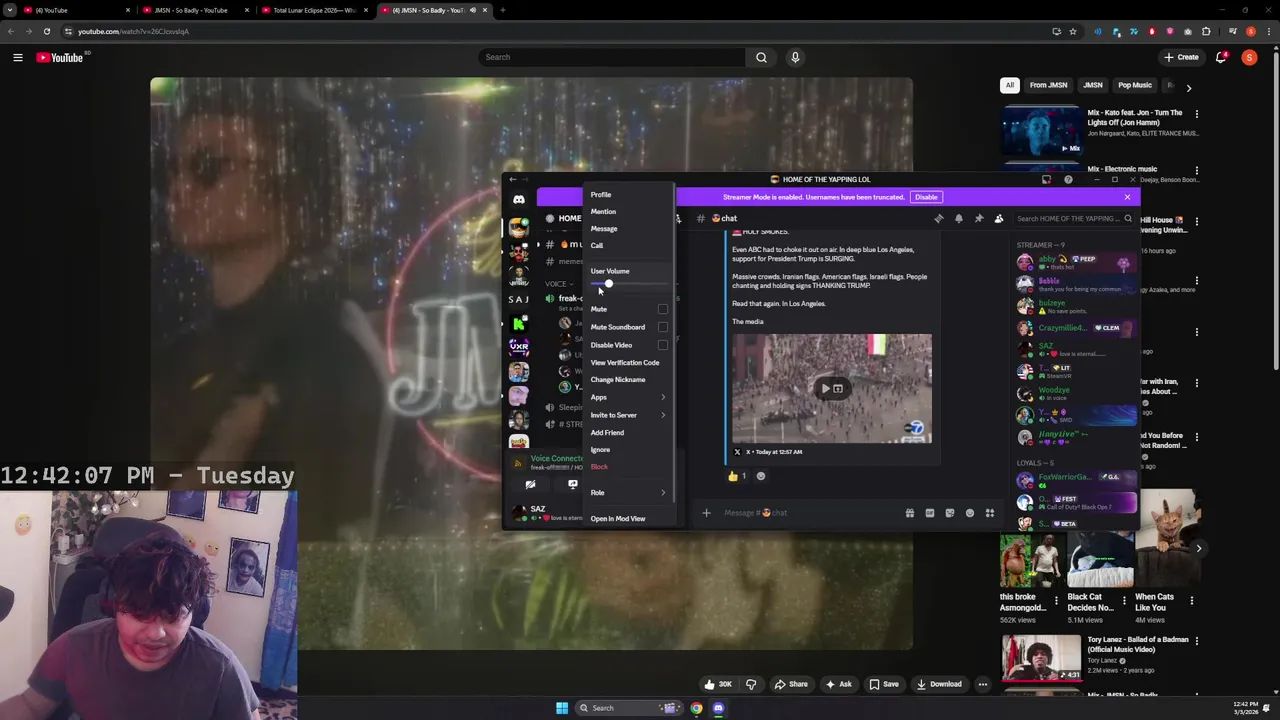Disable Streamer Mode via banner button
This screenshot has height=720, width=1280.
point(926,197)
